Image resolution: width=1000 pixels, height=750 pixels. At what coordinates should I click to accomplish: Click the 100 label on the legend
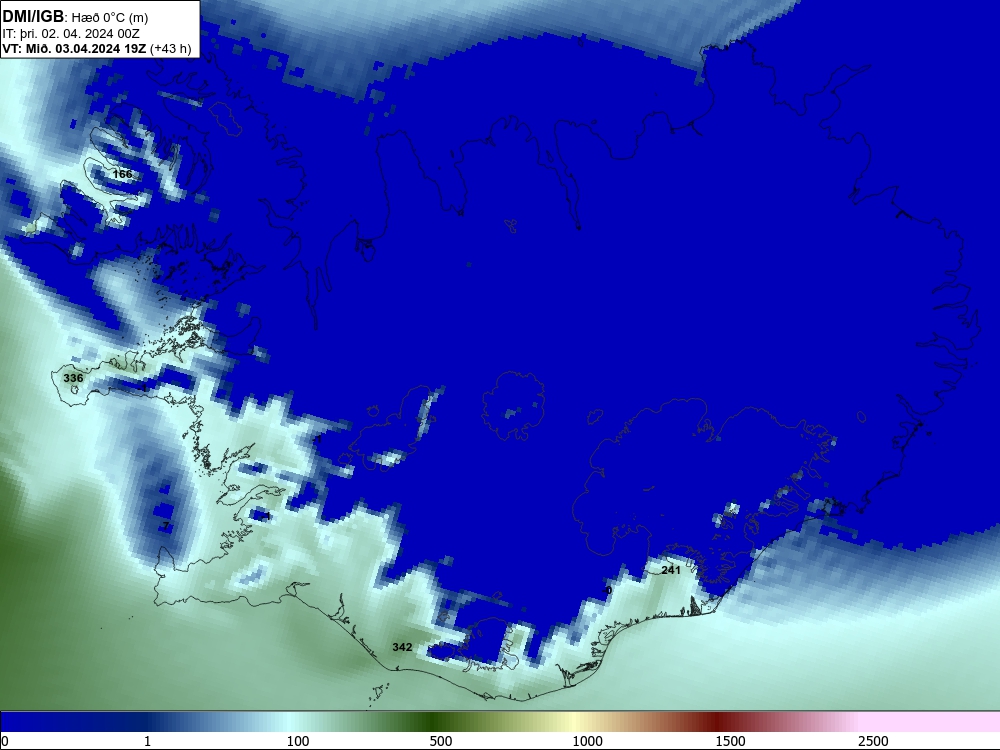coord(298,741)
